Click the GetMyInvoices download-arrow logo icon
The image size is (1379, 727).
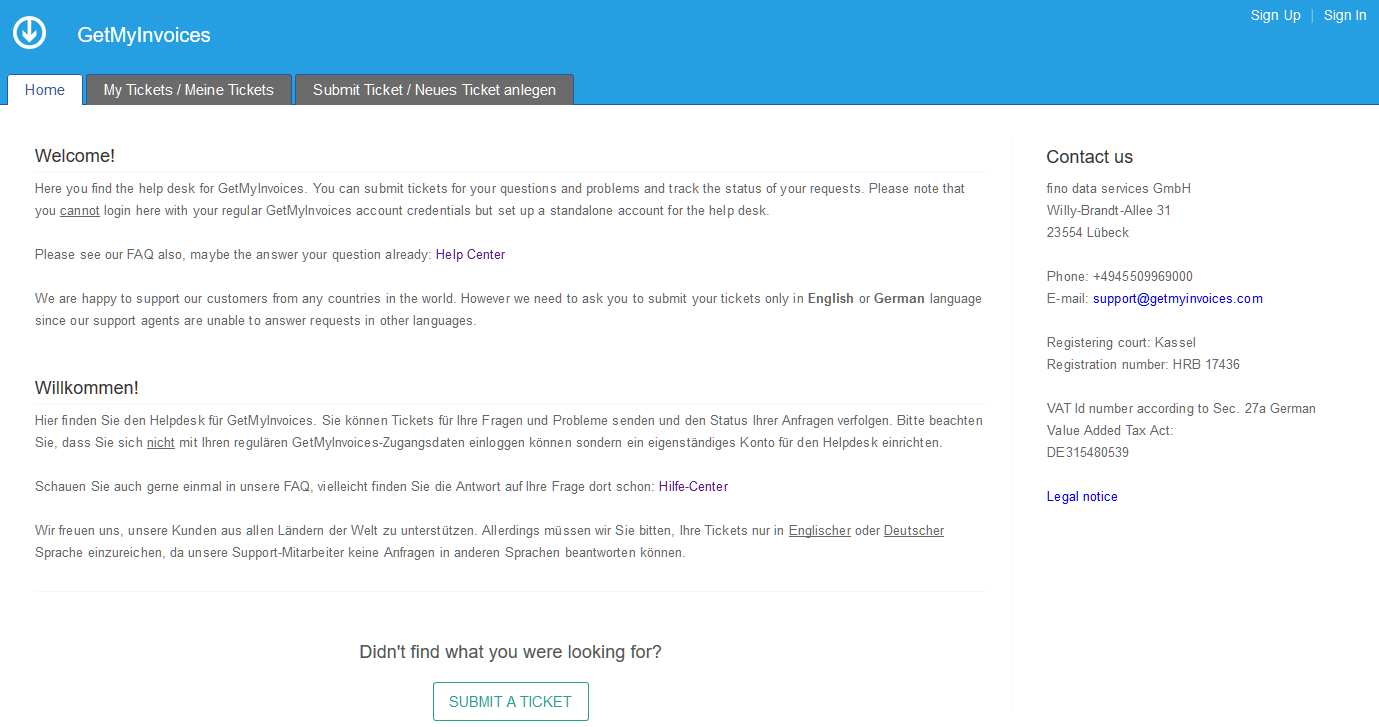pos(29,32)
